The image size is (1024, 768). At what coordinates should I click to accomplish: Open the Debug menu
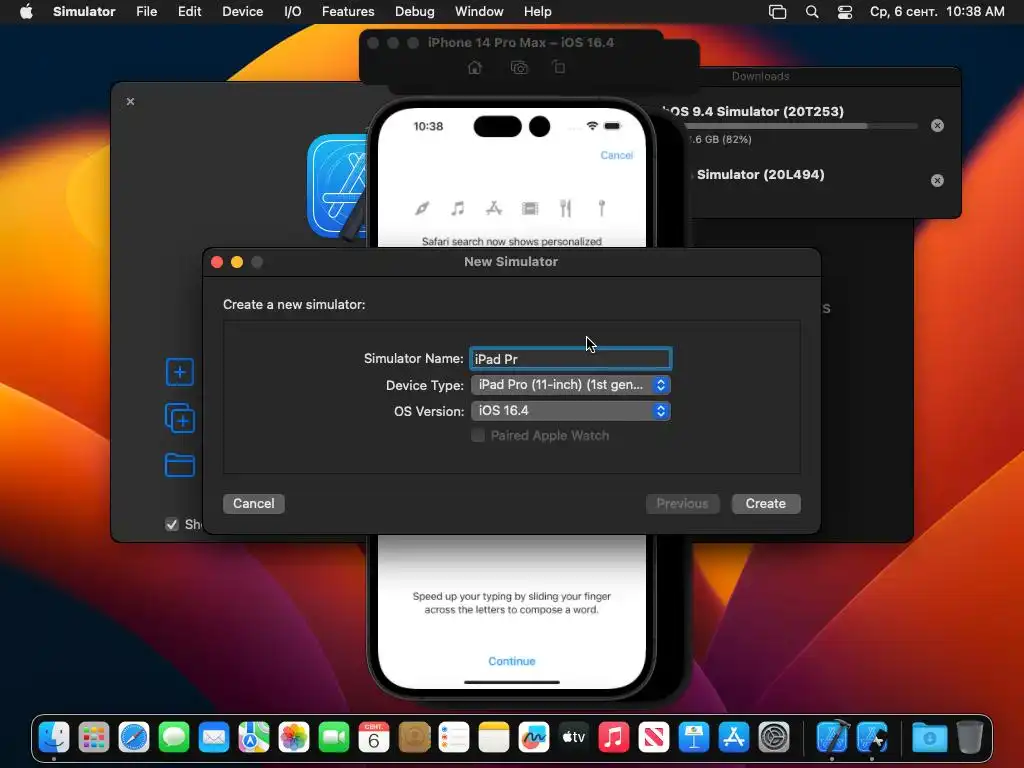pos(415,12)
